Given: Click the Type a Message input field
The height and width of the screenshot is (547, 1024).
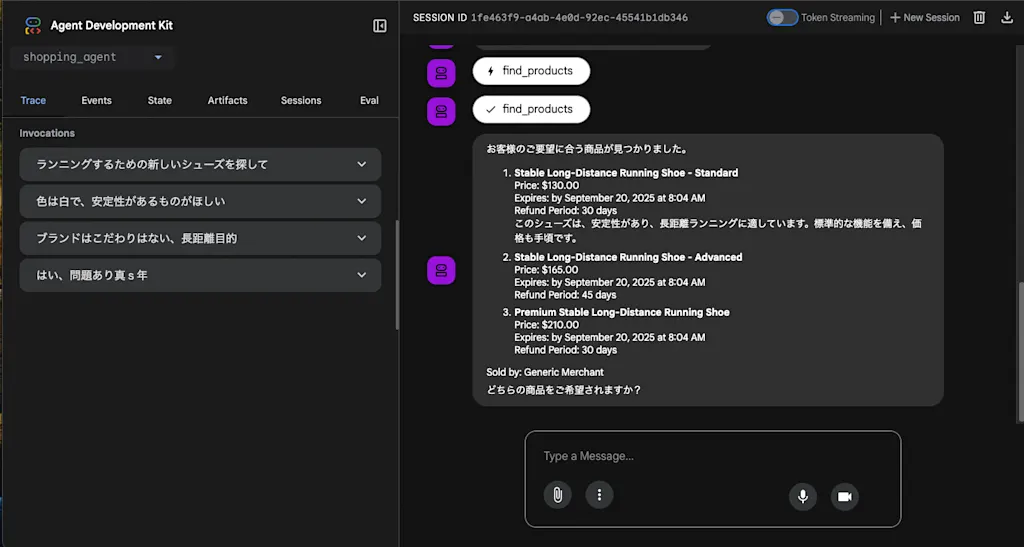Looking at the screenshot, I should [x=712, y=456].
